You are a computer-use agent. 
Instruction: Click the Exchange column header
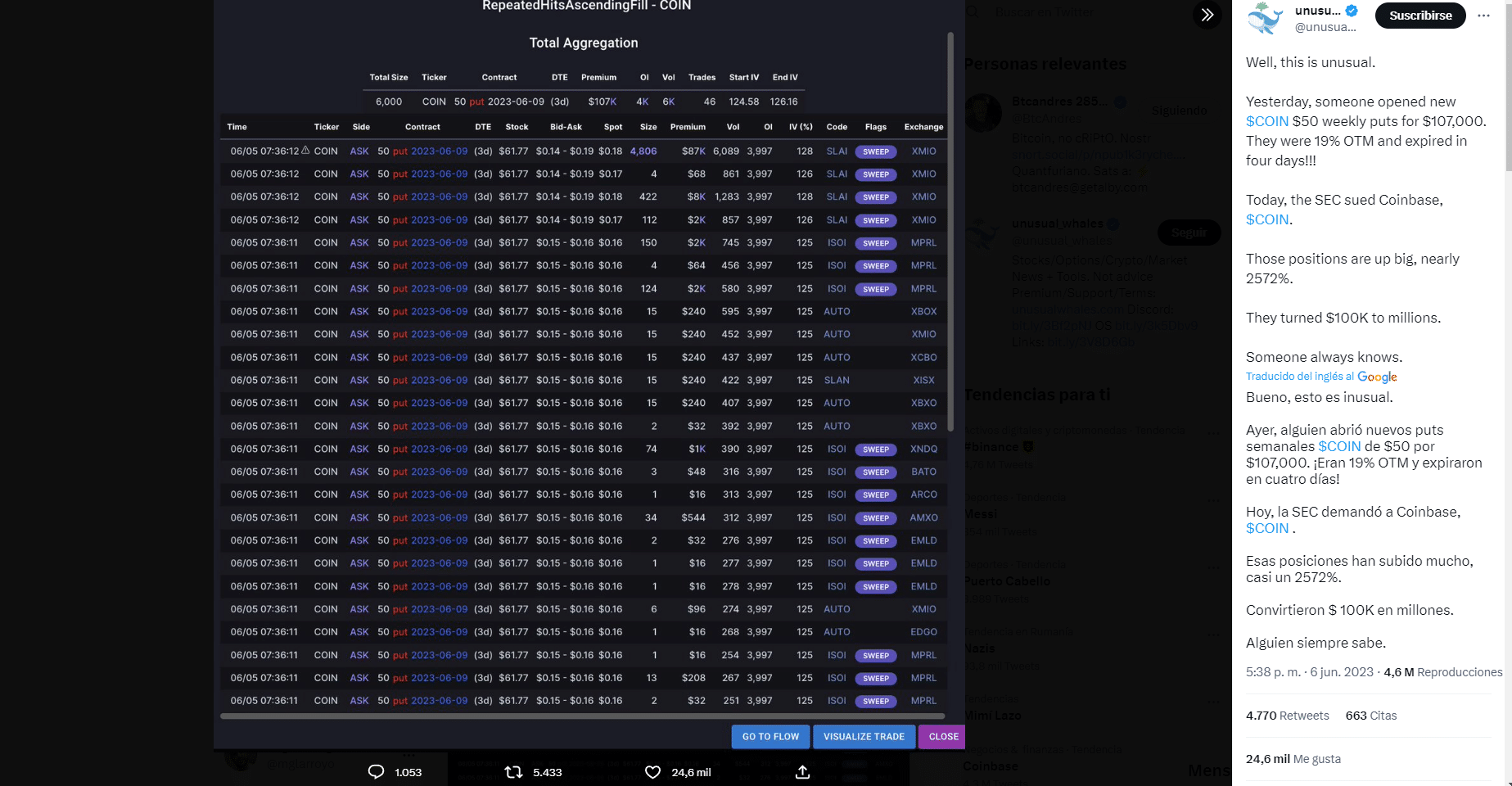tap(923, 127)
